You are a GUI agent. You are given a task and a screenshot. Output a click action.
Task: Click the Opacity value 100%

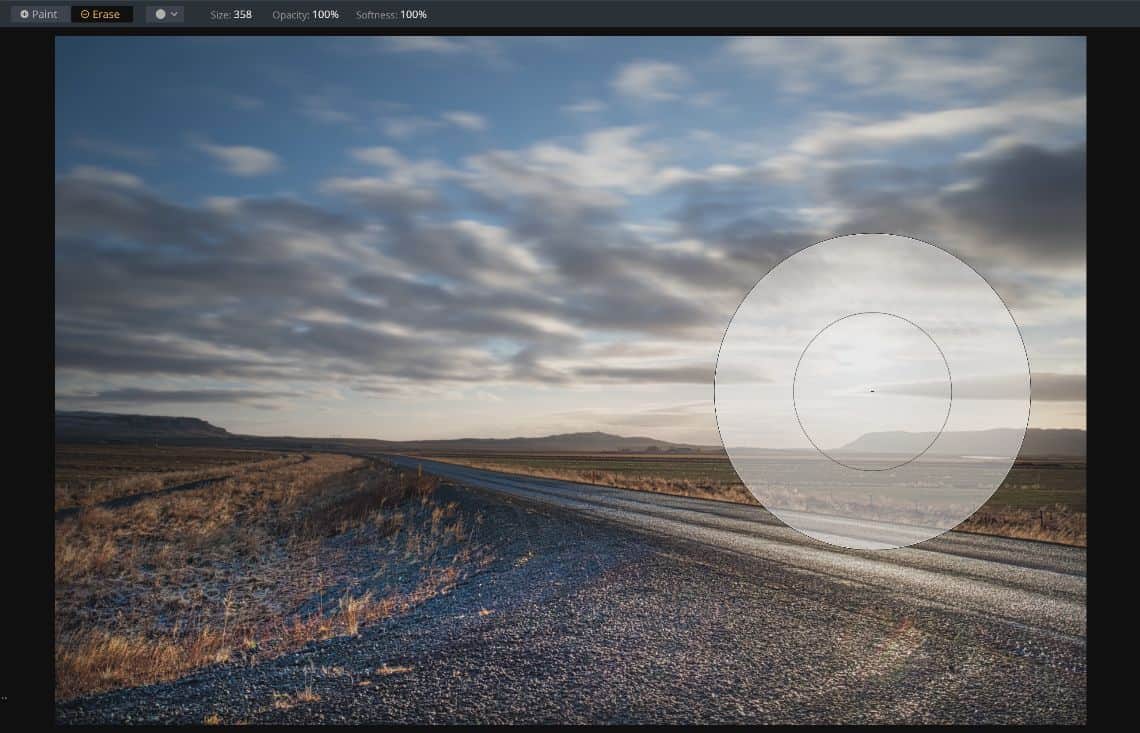(x=326, y=15)
